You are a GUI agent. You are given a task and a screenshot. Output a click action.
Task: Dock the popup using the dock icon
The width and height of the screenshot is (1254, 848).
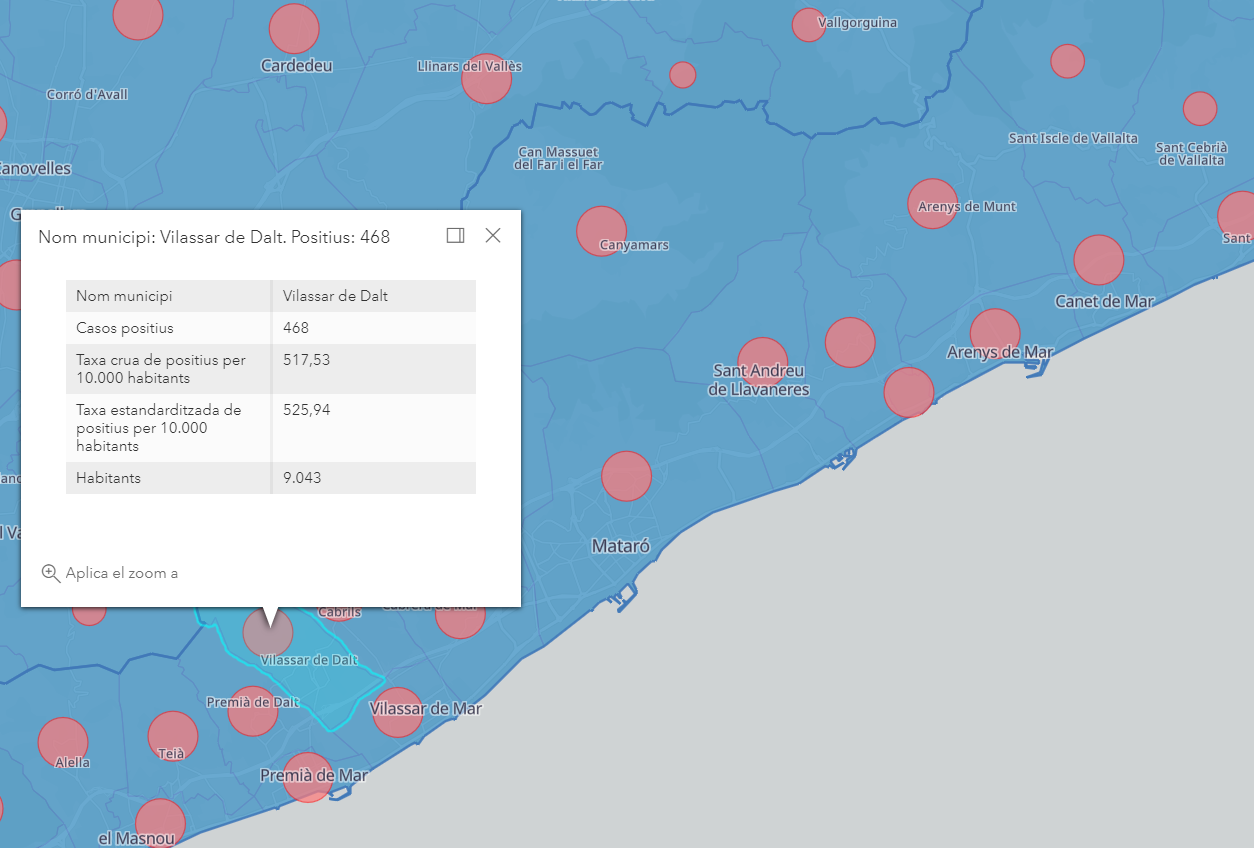pos(455,235)
